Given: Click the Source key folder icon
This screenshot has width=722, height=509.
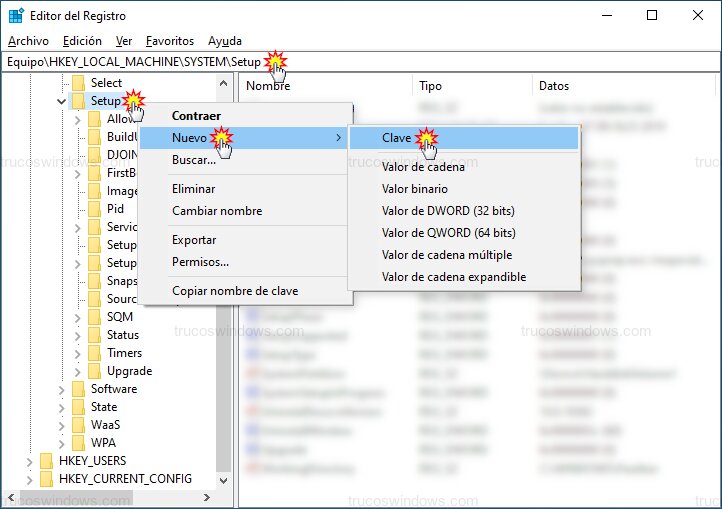Looking at the screenshot, I should pos(94,299).
